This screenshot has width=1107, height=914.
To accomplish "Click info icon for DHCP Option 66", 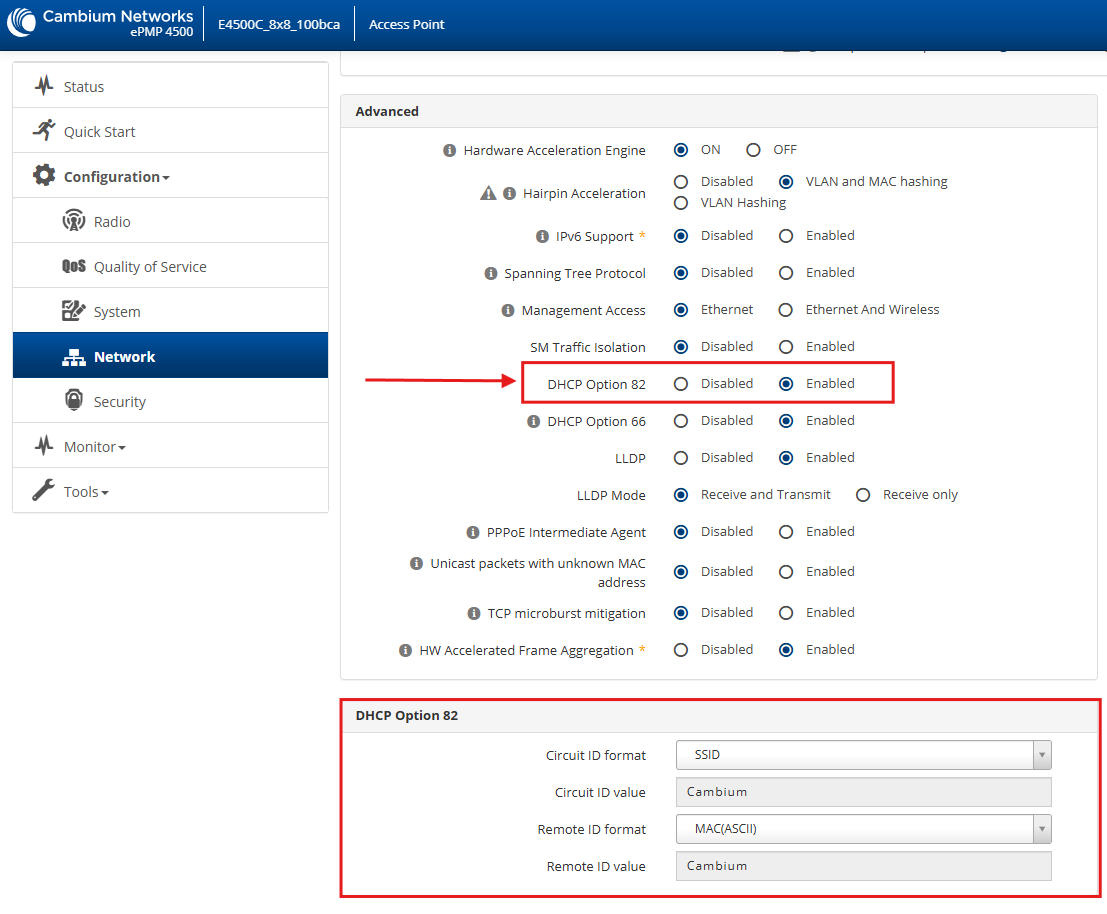I will tap(534, 421).
